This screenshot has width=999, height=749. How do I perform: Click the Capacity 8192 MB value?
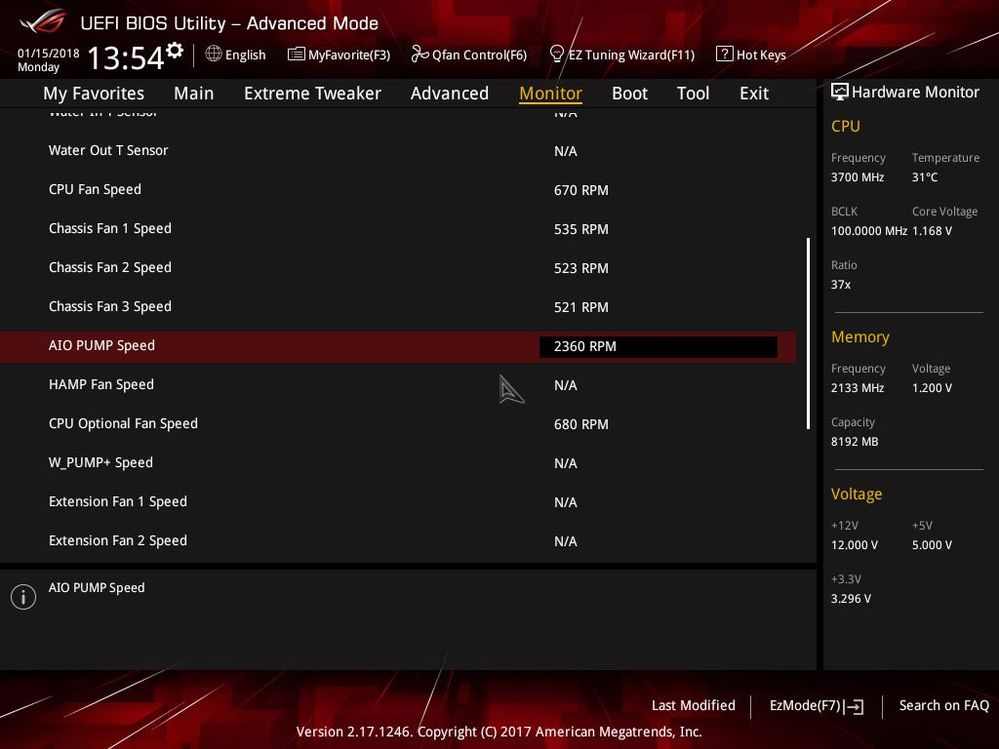point(854,441)
